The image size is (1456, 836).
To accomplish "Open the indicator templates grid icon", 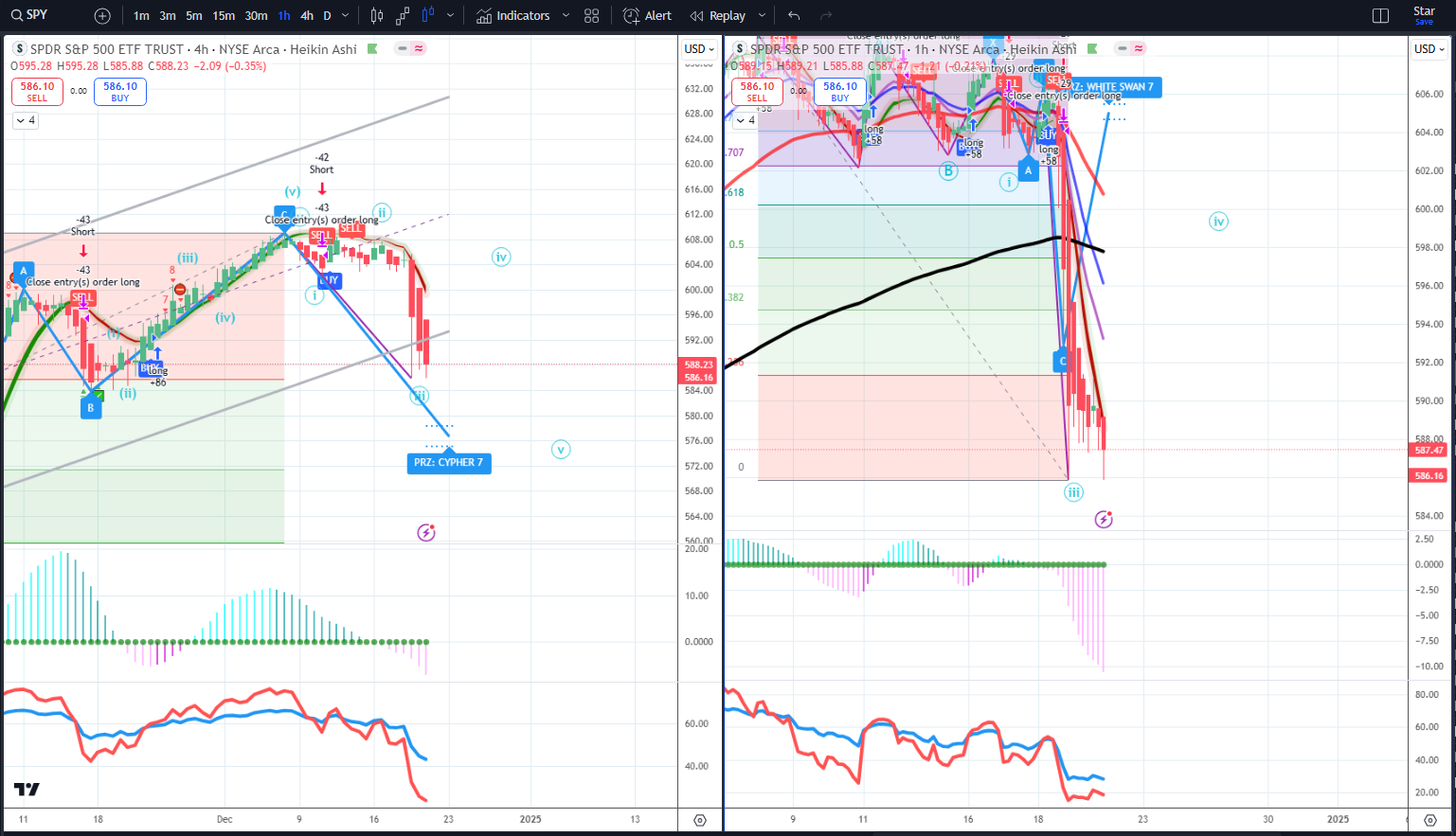I will point(592,16).
